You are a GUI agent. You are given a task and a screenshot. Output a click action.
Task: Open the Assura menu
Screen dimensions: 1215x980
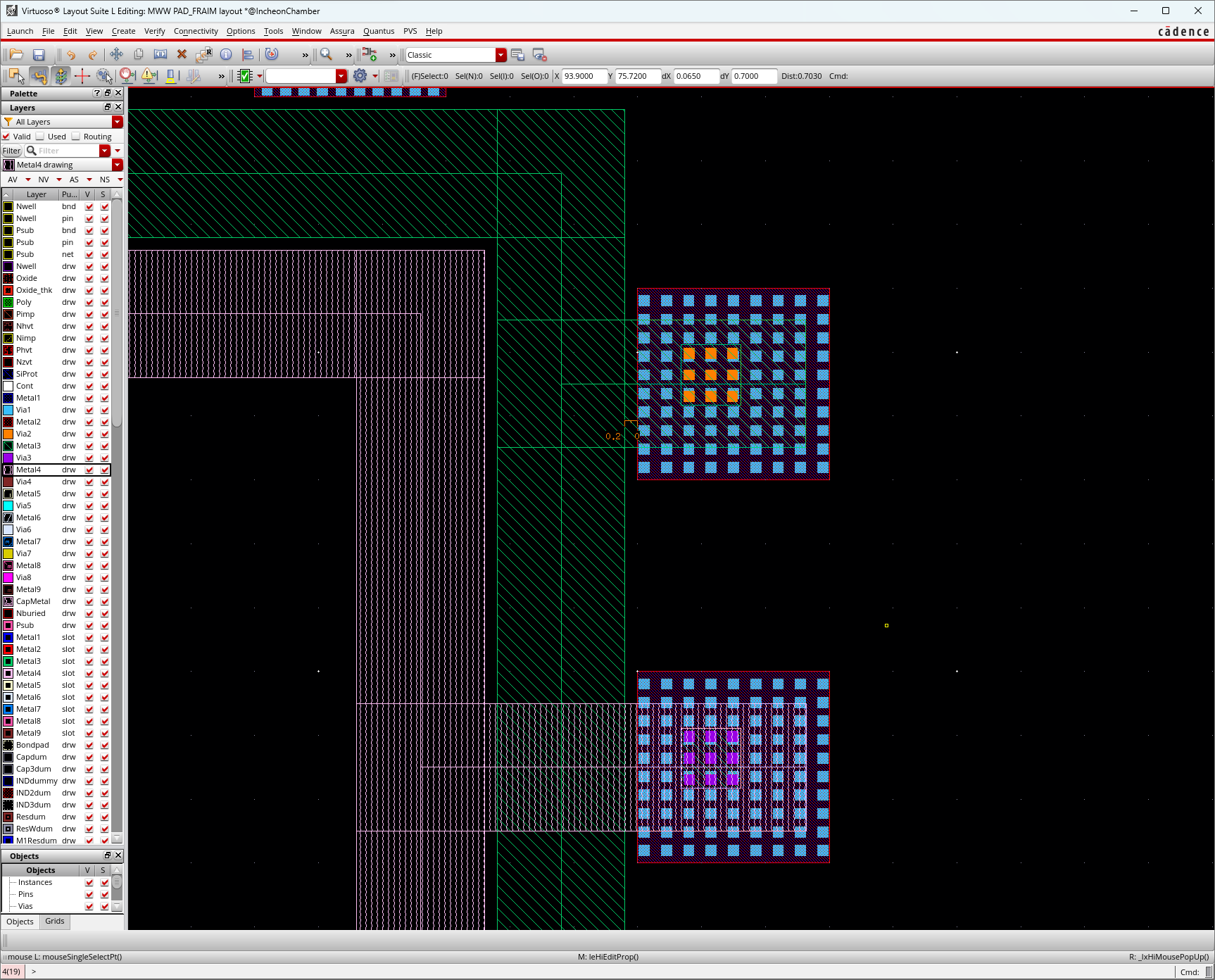point(342,31)
